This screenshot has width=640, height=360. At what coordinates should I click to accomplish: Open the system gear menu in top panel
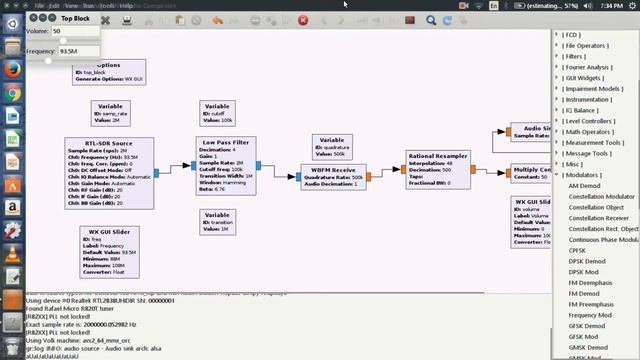[x=632, y=6]
